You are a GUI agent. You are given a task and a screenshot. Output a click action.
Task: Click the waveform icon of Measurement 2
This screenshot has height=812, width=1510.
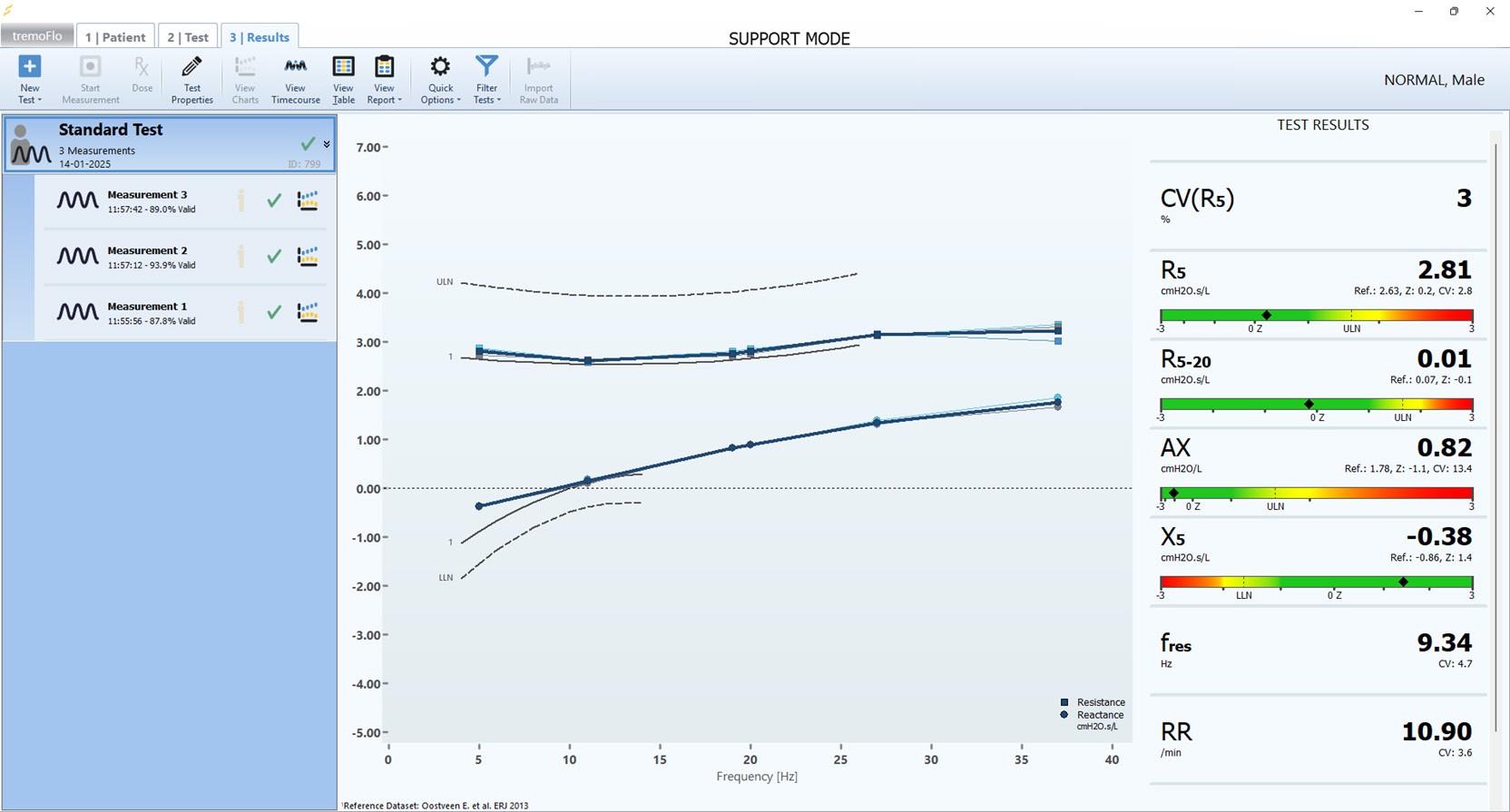coord(77,257)
